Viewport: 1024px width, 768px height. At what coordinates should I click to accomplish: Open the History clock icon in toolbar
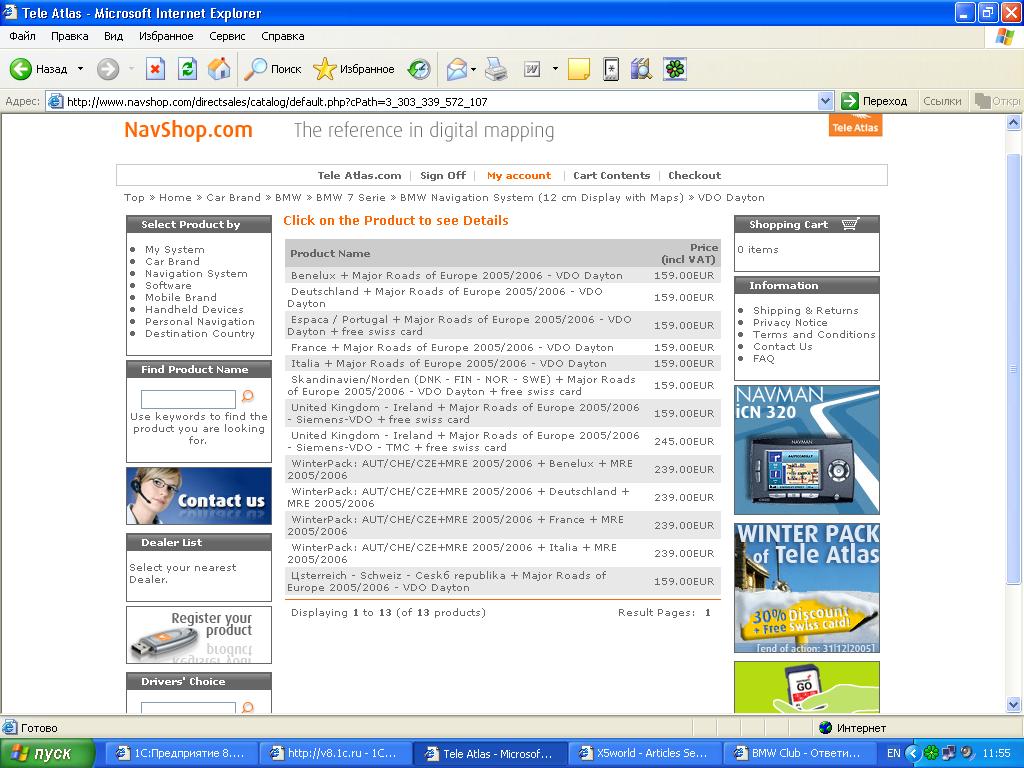(419, 69)
